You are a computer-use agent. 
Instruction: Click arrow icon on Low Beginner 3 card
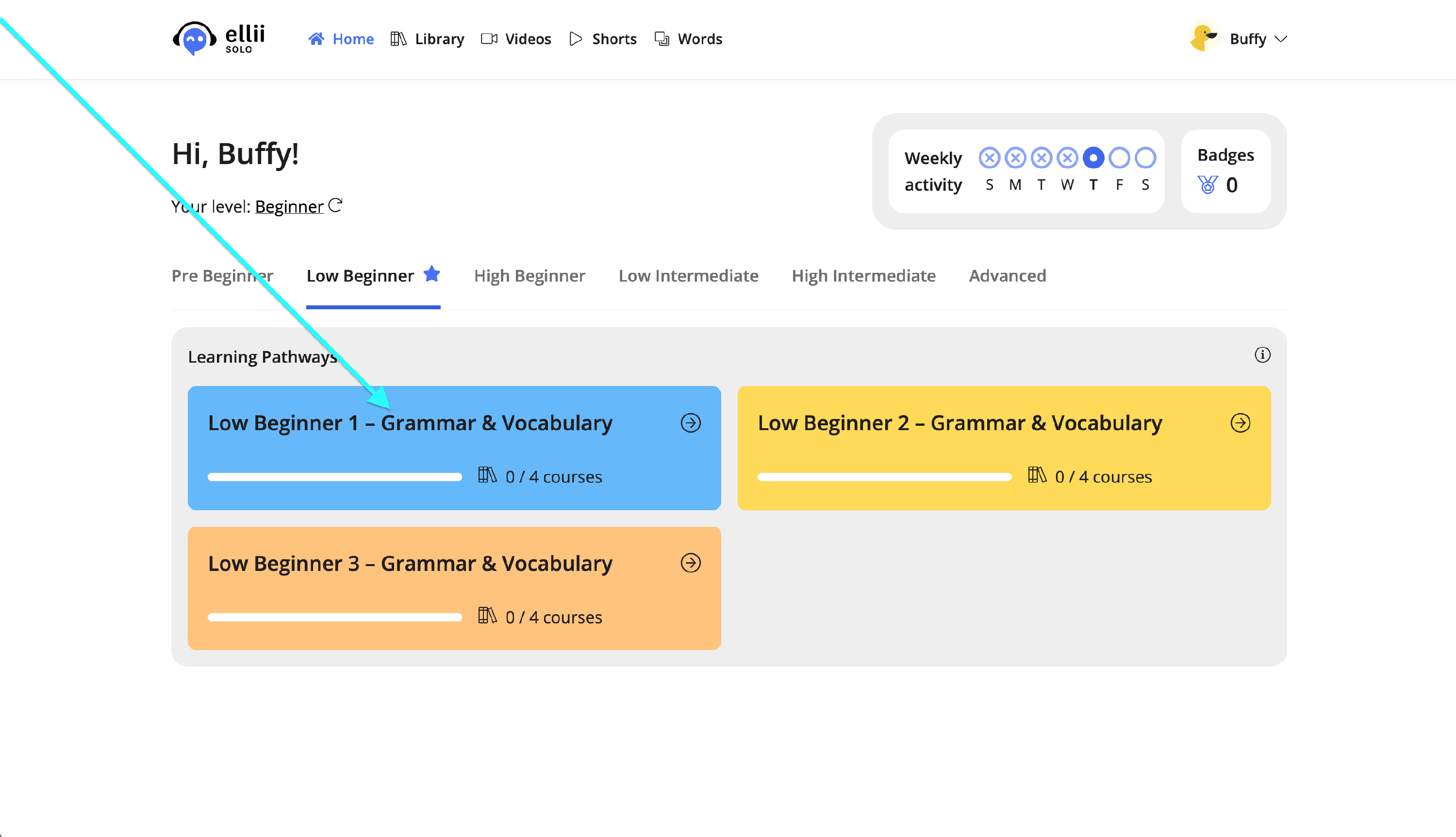coord(691,563)
